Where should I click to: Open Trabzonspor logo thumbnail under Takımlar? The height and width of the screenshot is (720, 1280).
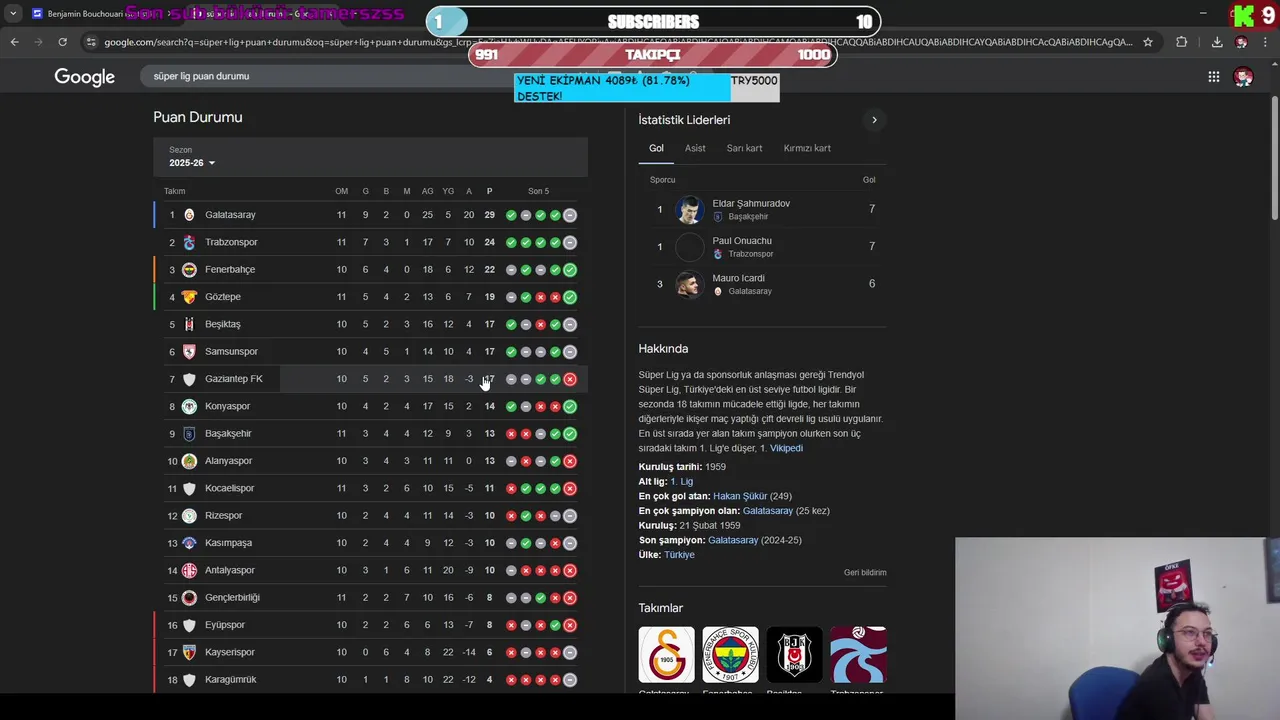pos(858,655)
